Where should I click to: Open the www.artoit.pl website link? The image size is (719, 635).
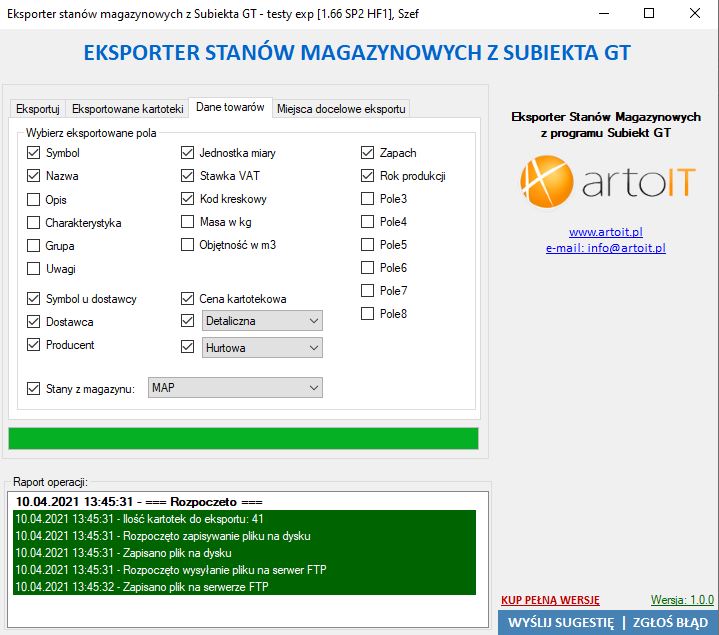point(605,232)
